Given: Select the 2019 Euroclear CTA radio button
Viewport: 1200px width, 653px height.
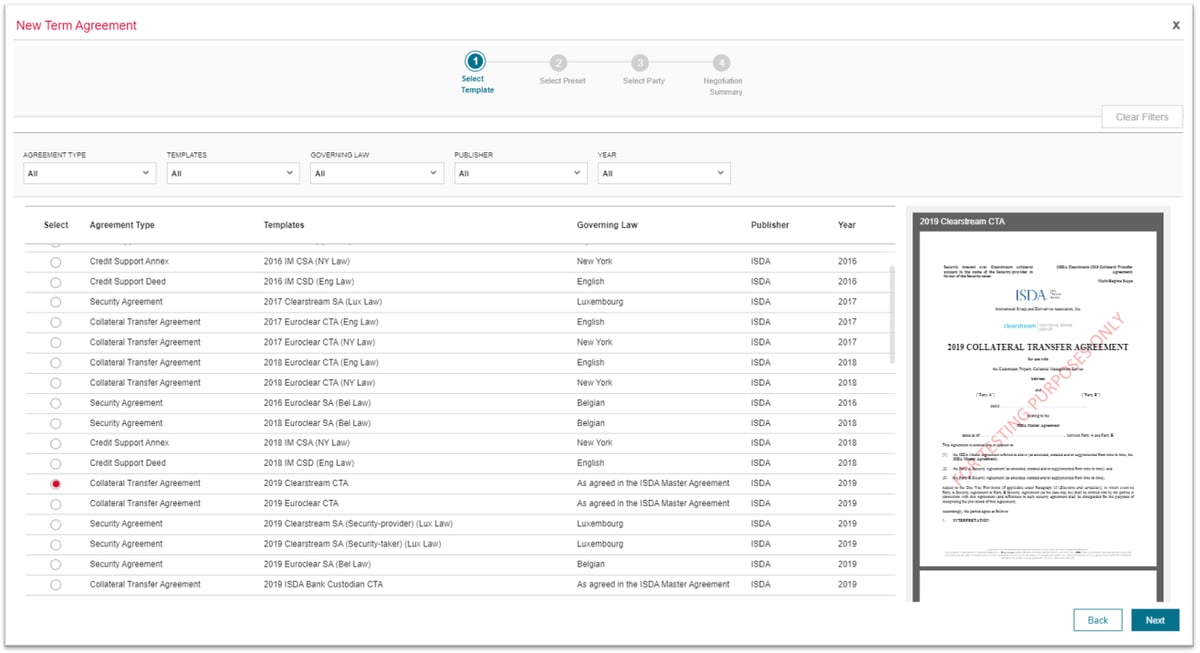Looking at the screenshot, I should click(55, 504).
